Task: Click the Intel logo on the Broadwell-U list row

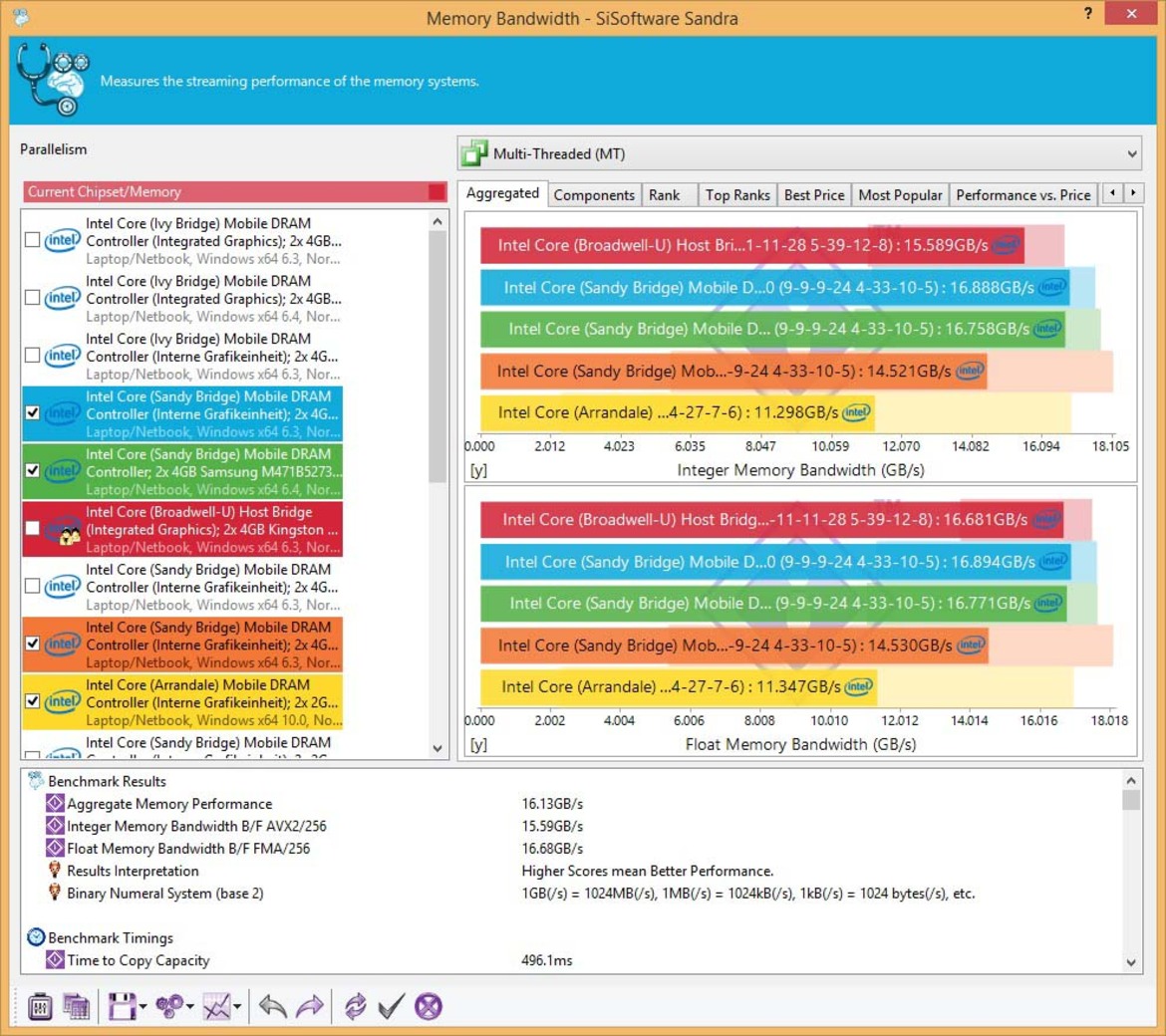Action: click(x=63, y=530)
